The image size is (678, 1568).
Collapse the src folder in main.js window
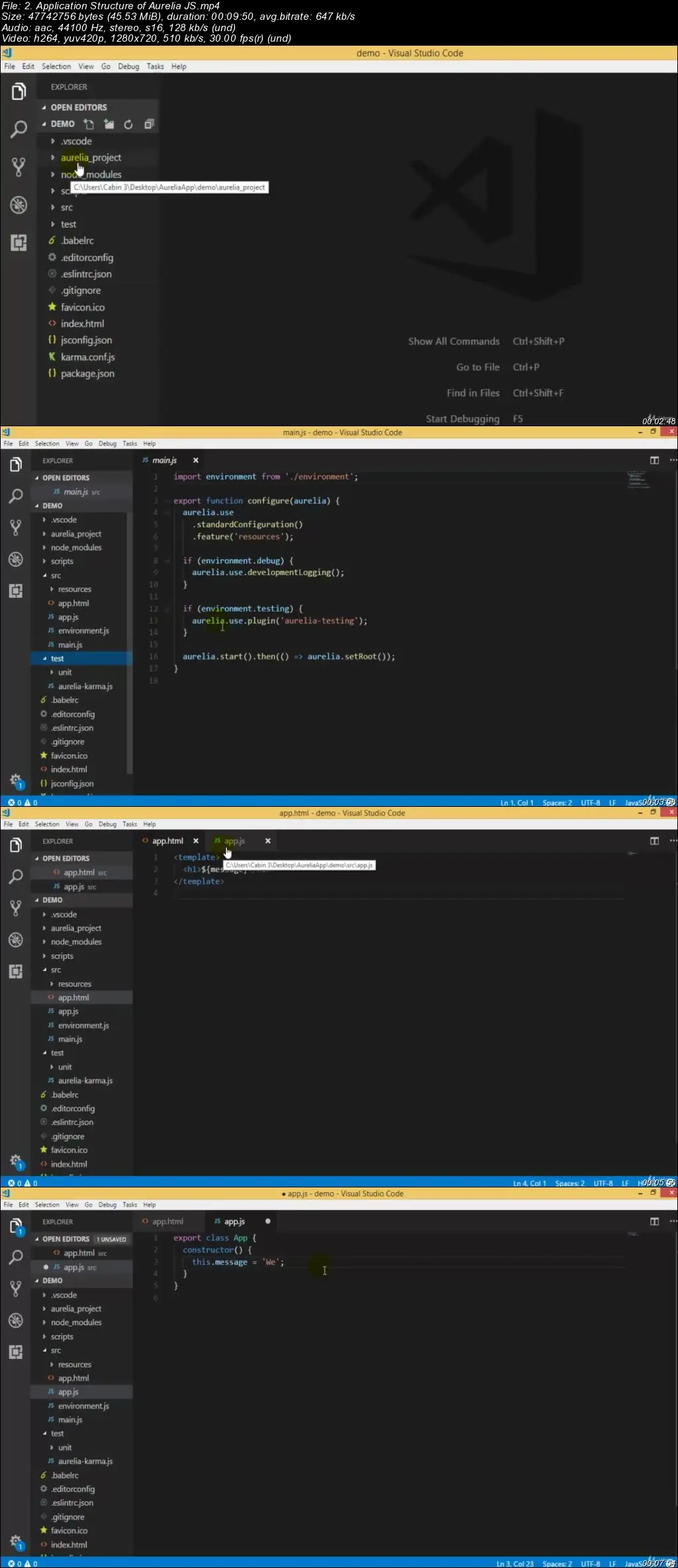point(56,575)
